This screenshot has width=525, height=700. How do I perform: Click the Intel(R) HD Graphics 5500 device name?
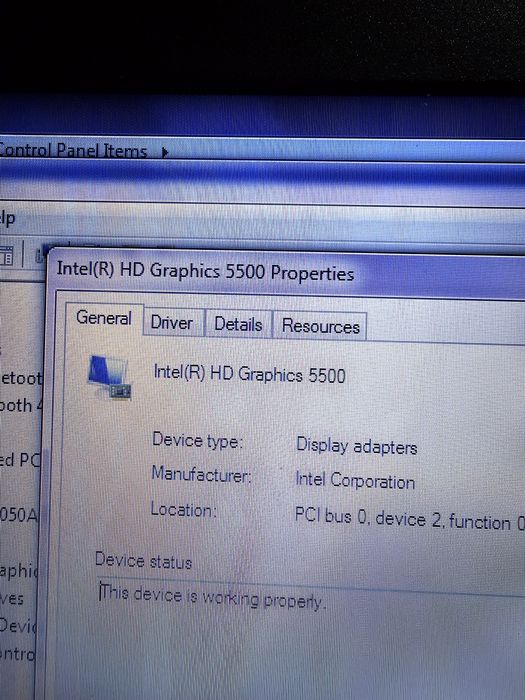pyautogui.click(x=250, y=374)
